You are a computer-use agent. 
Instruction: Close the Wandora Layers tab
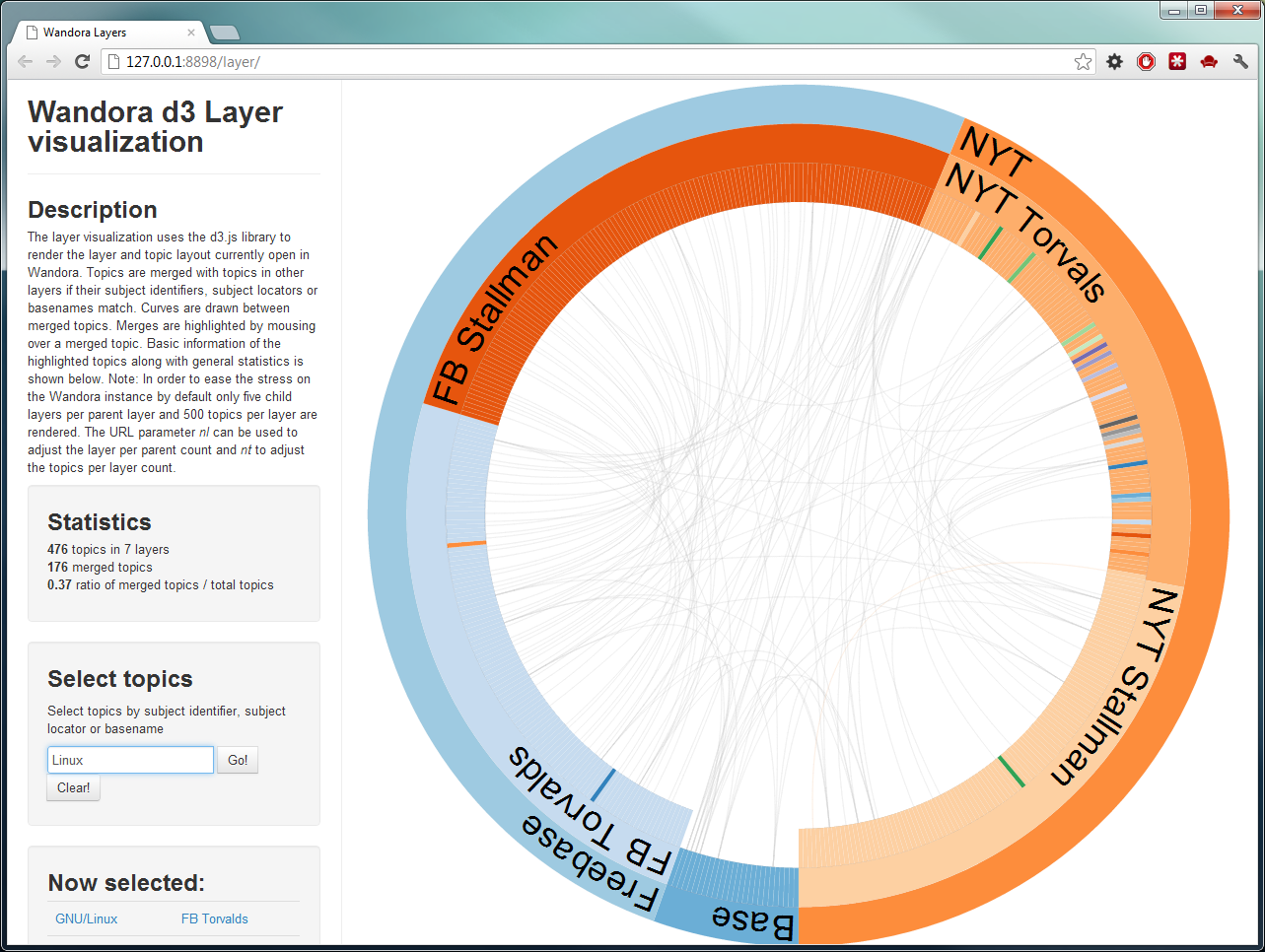pyautogui.click(x=191, y=33)
